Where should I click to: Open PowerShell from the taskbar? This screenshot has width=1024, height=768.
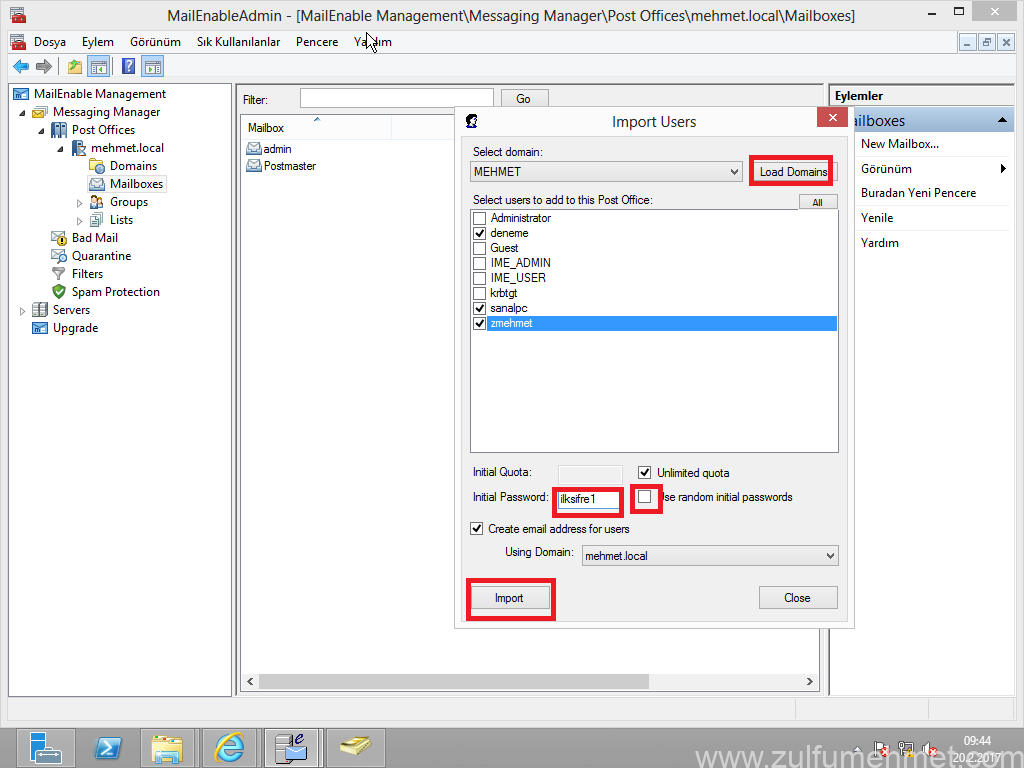108,747
